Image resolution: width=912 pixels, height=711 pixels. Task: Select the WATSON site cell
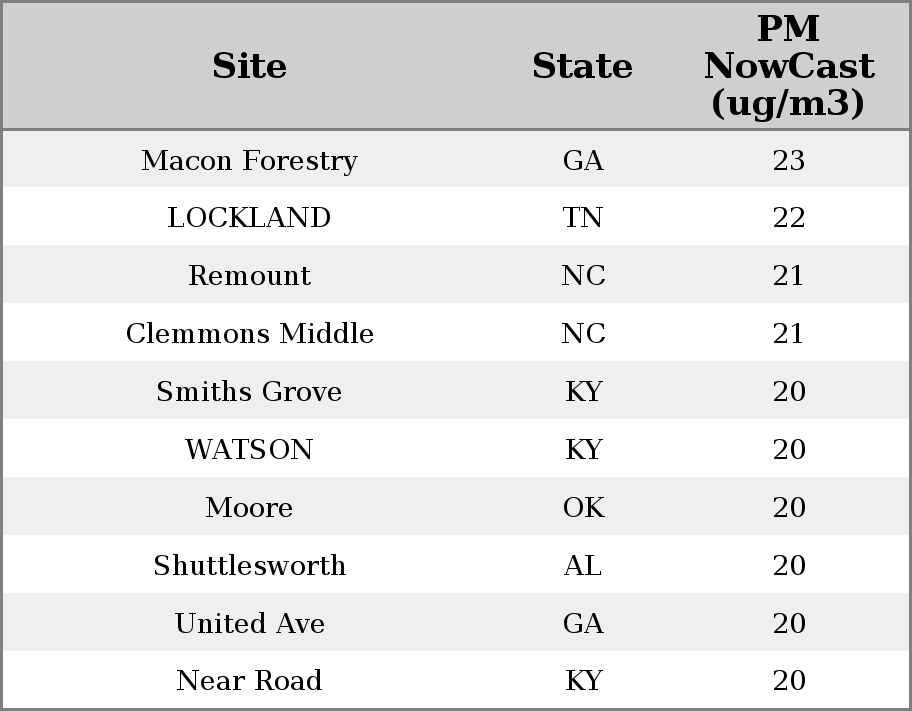pyautogui.click(x=250, y=449)
